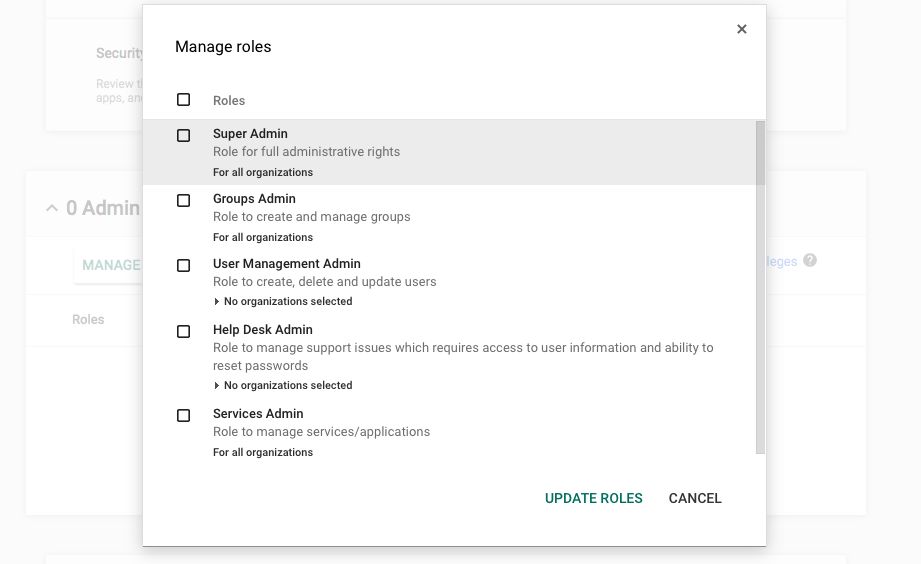Click the UPDATE ROLES button
Image resolution: width=921 pixels, height=564 pixels.
(x=593, y=498)
